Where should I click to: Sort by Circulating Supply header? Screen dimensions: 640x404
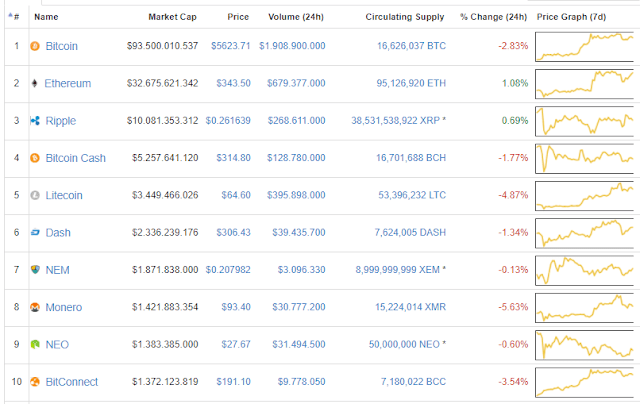coord(404,17)
